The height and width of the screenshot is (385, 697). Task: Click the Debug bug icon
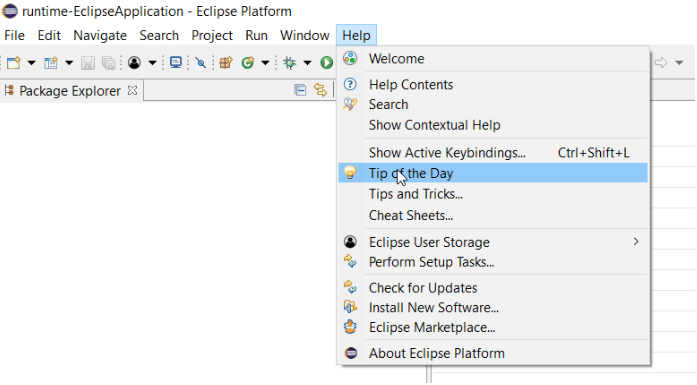290,63
